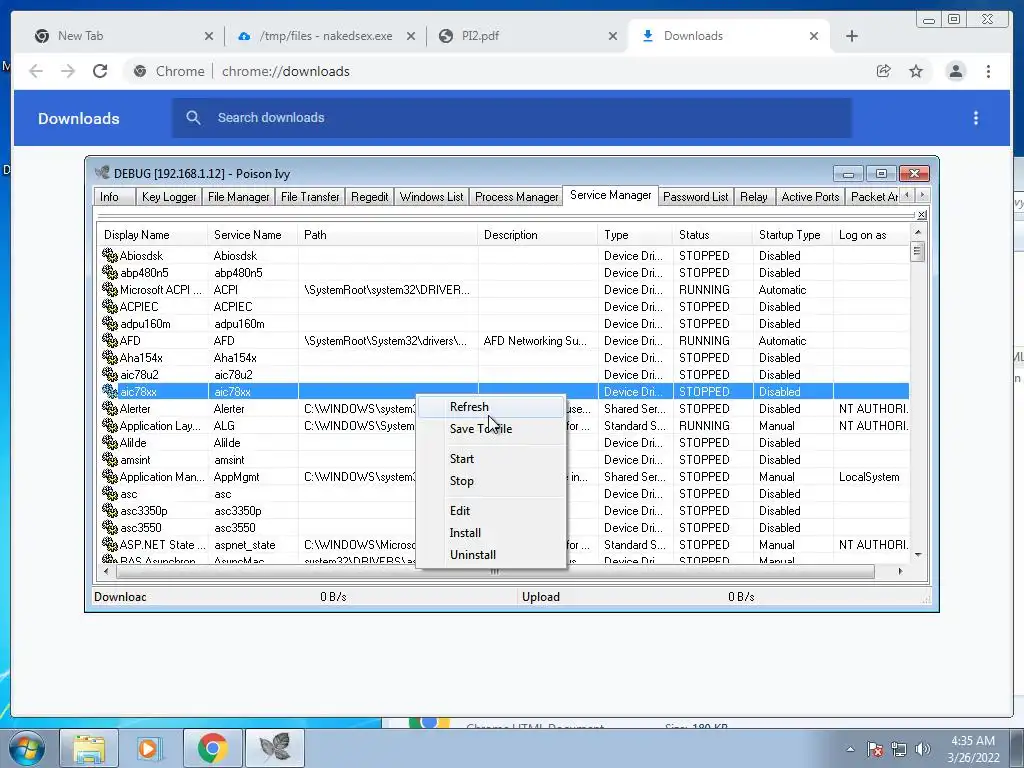Open the Chrome profile avatar
The image size is (1024, 768).
955,71
